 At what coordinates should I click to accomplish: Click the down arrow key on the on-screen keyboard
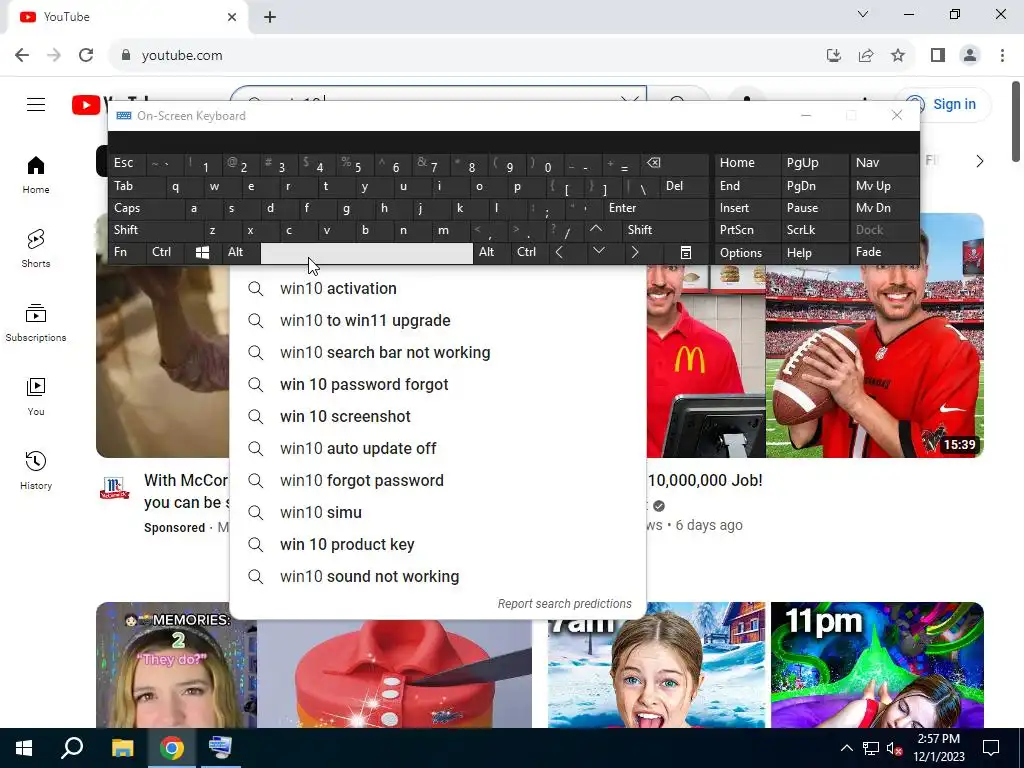[x=598, y=251]
